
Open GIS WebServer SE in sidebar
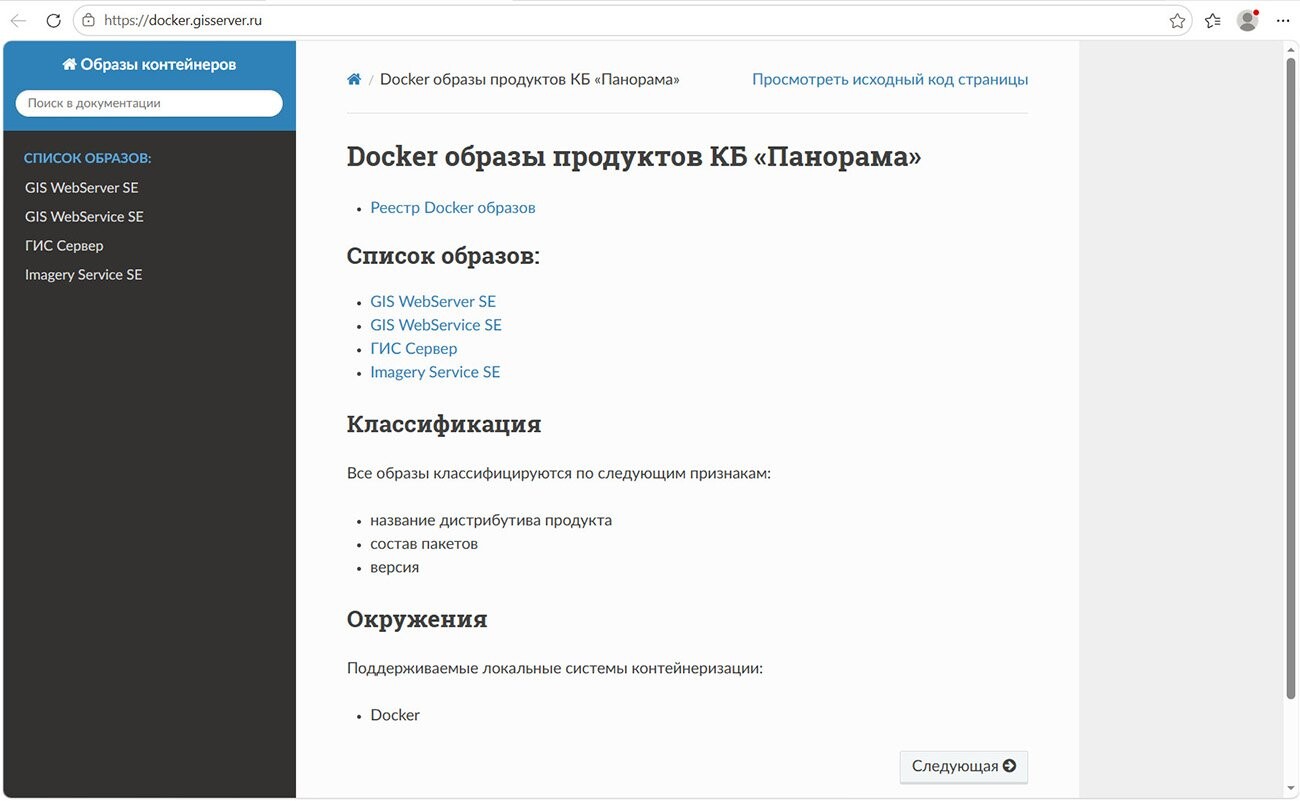tap(82, 187)
